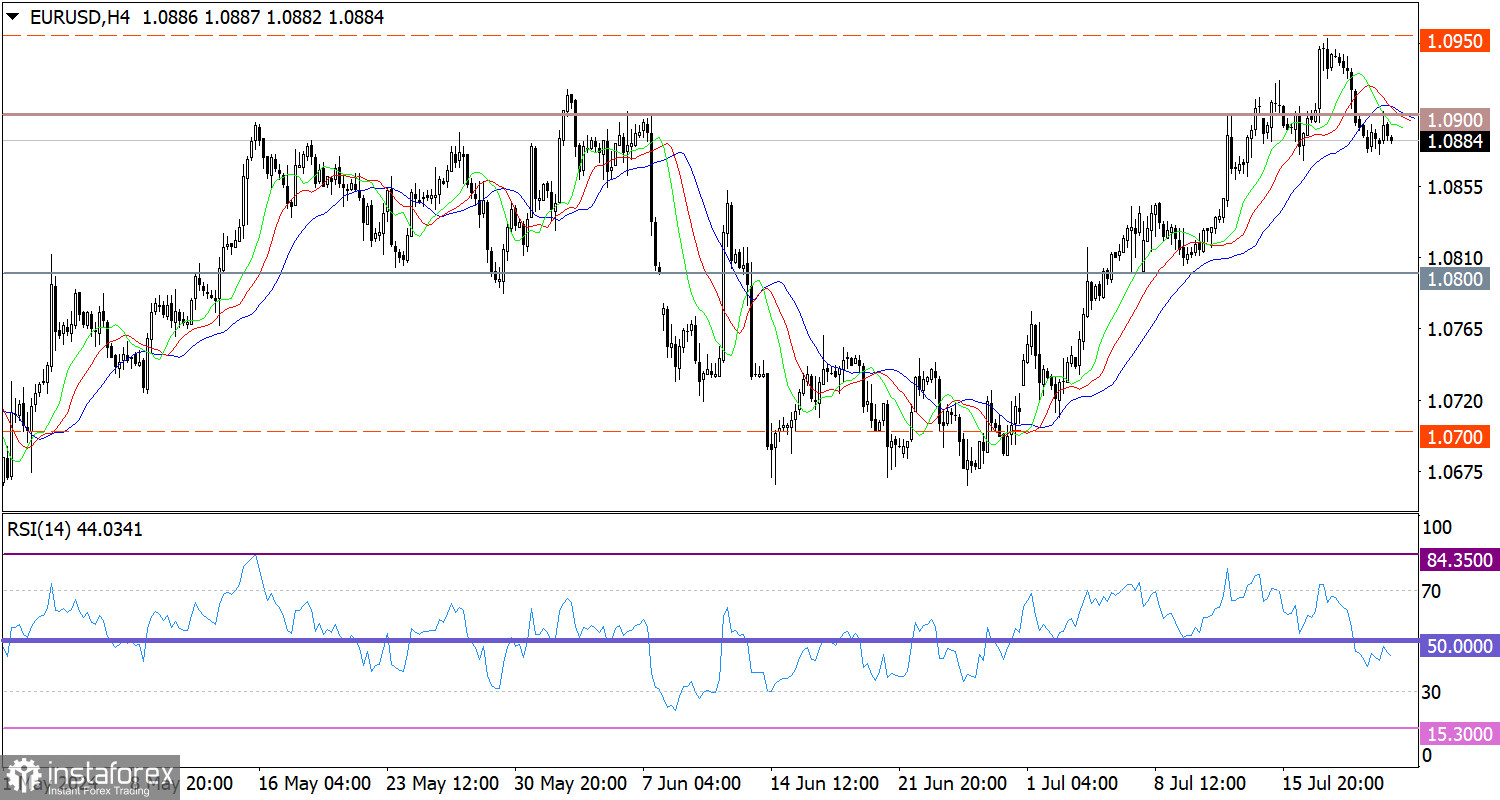Image resolution: width=1500 pixels, height=800 pixels.
Task: Select the 50.0000 RSI midline label
Action: pos(1459,647)
